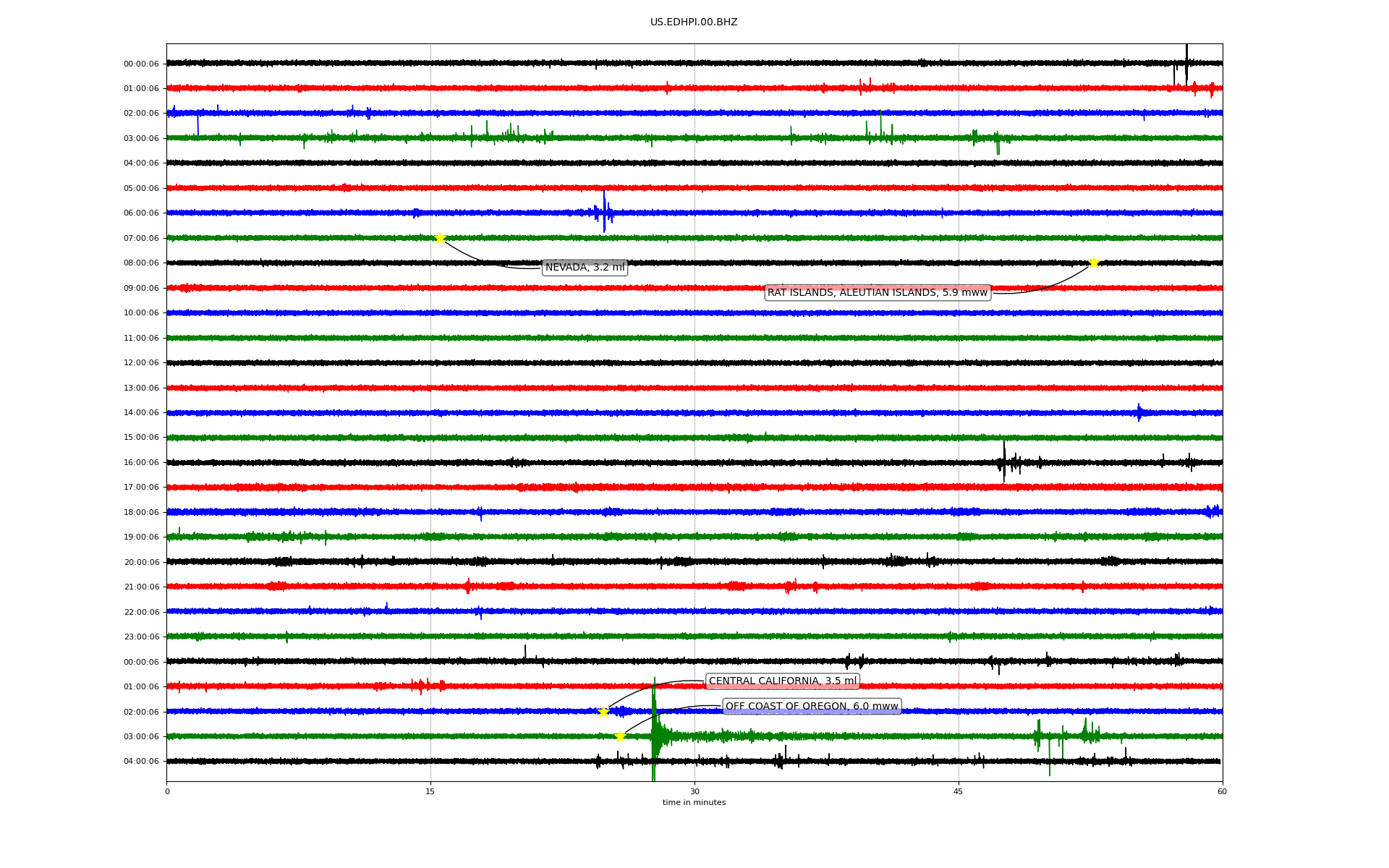This screenshot has width=1389, height=868.
Task: Select the RAT ISLANDS, ALEUTIAN ISLANDS annotation
Action: click(877, 292)
